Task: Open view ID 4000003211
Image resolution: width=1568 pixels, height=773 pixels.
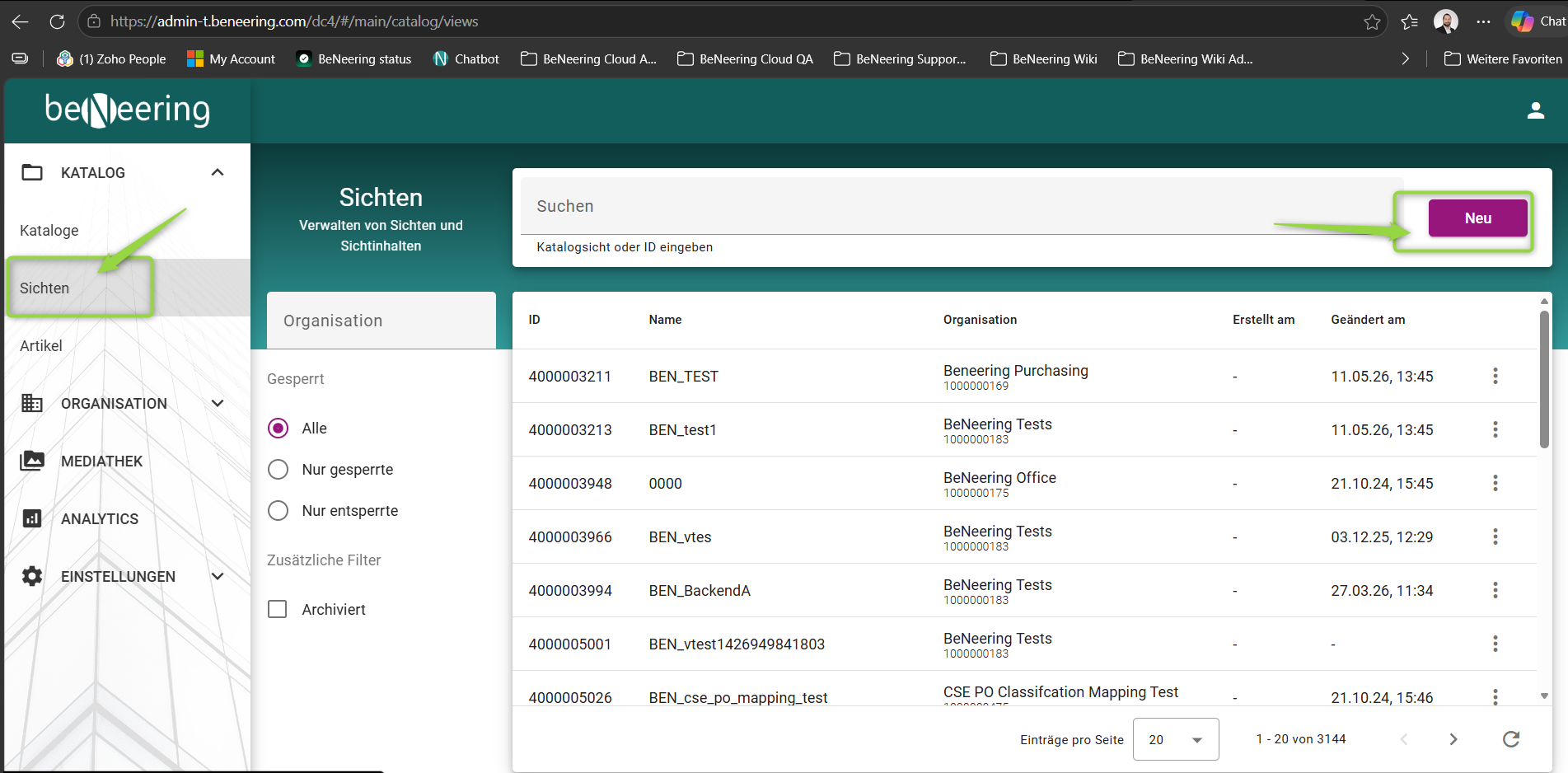Action: click(570, 377)
